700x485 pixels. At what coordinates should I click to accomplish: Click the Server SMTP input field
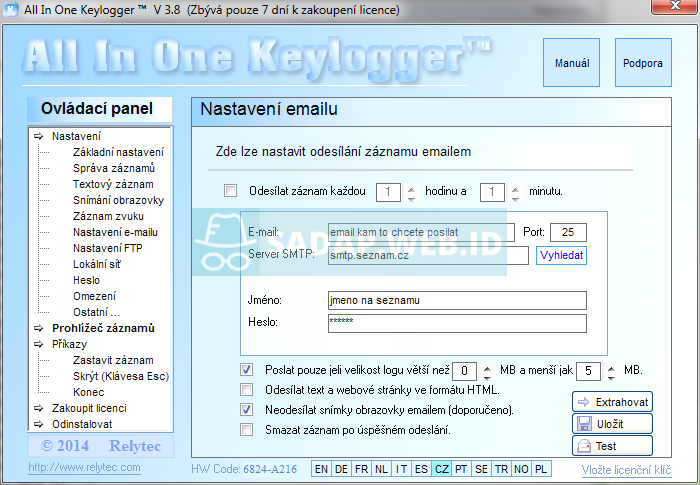click(x=428, y=255)
